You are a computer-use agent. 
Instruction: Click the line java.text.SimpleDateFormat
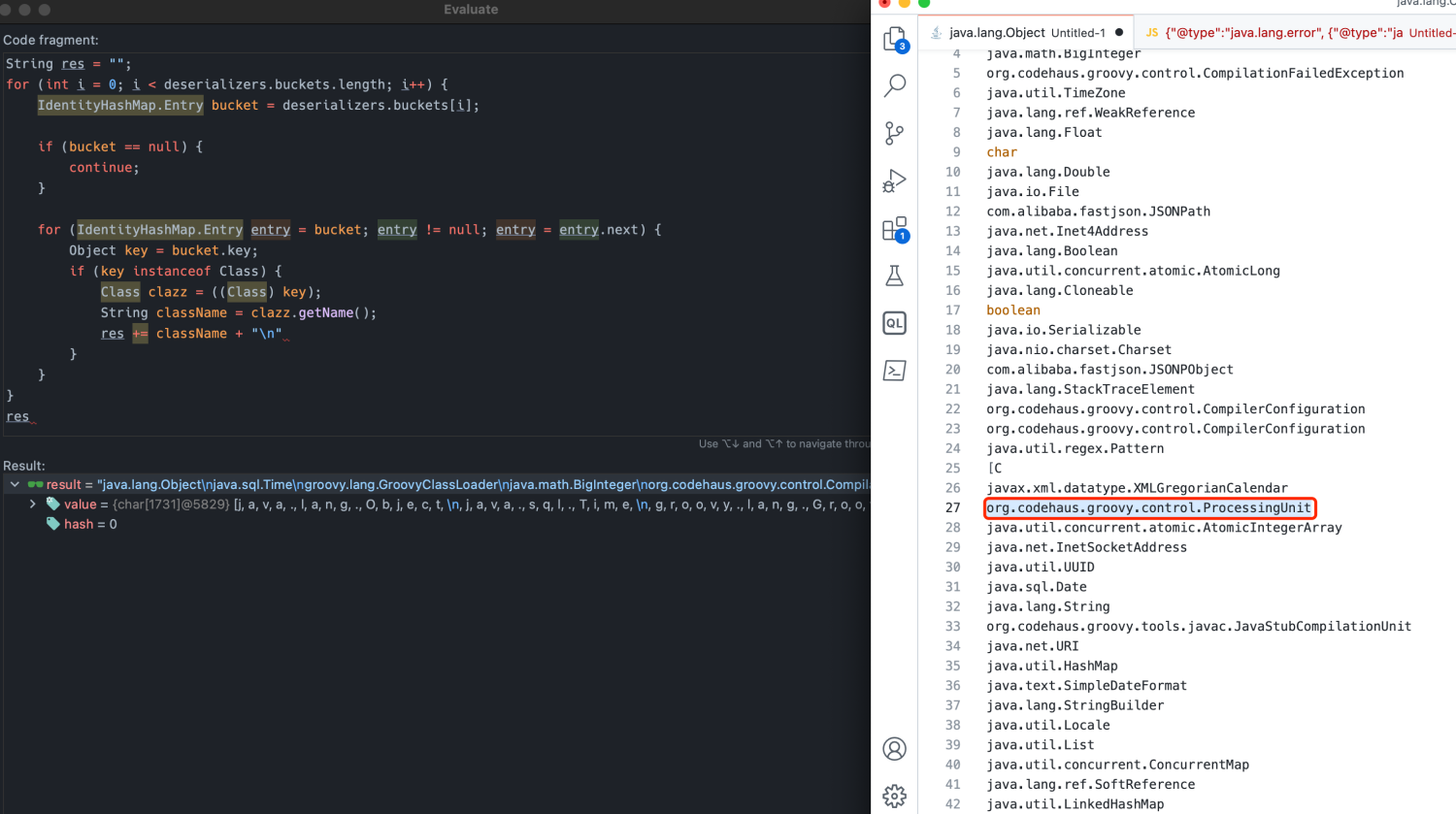(x=1086, y=685)
